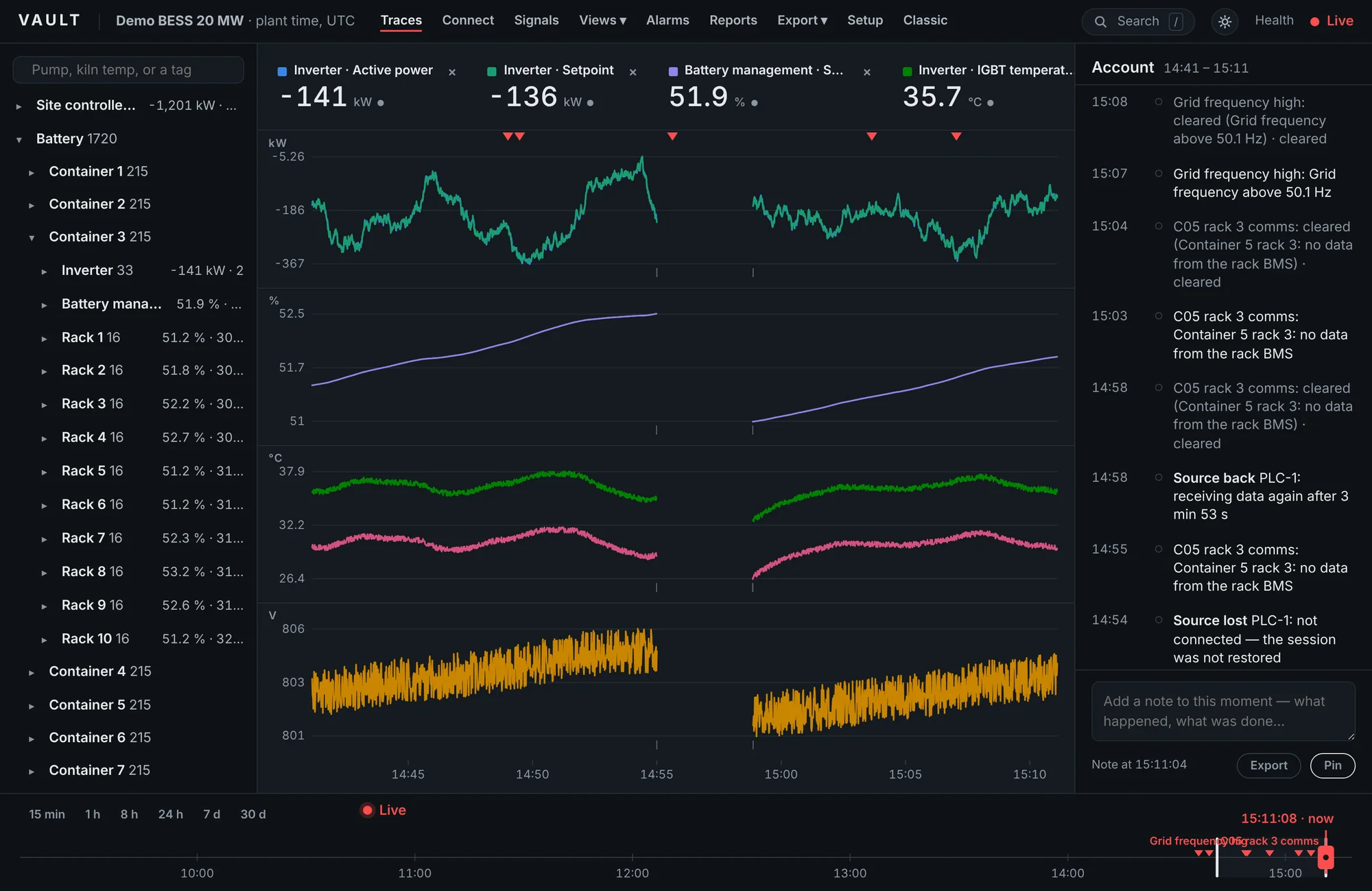The width and height of the screenshot is (1372, 891).
Task: Click the blue Active power color swatch
Action: [x=282, y=71]
